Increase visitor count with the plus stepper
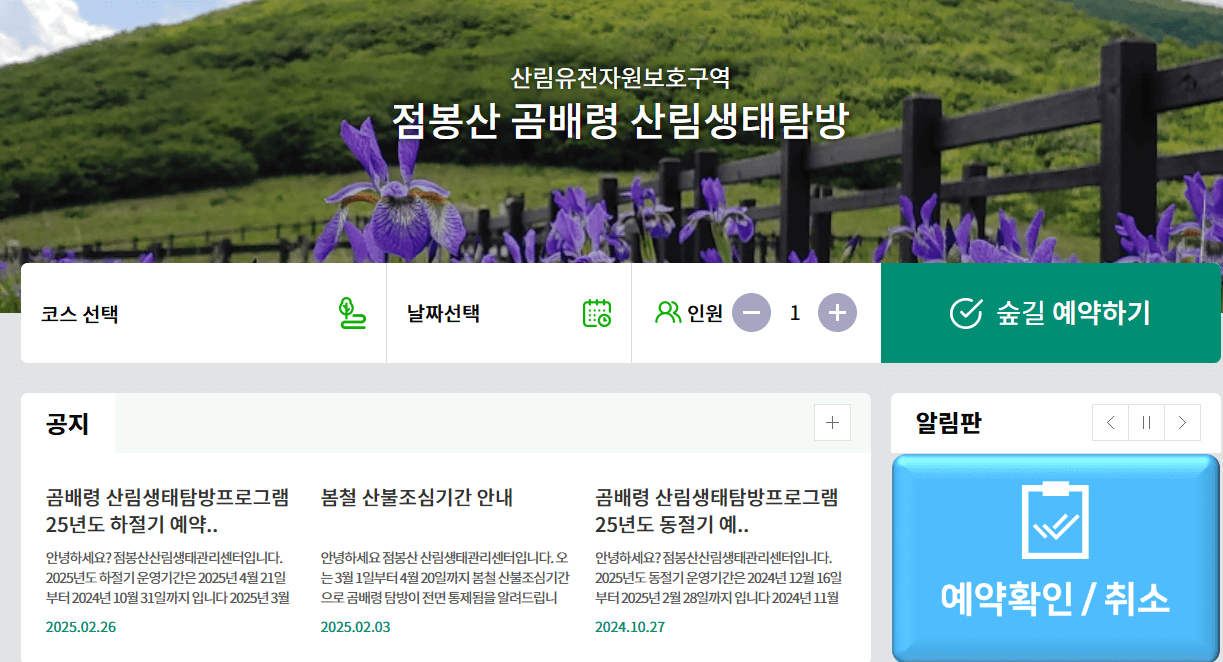 (837, 312)
